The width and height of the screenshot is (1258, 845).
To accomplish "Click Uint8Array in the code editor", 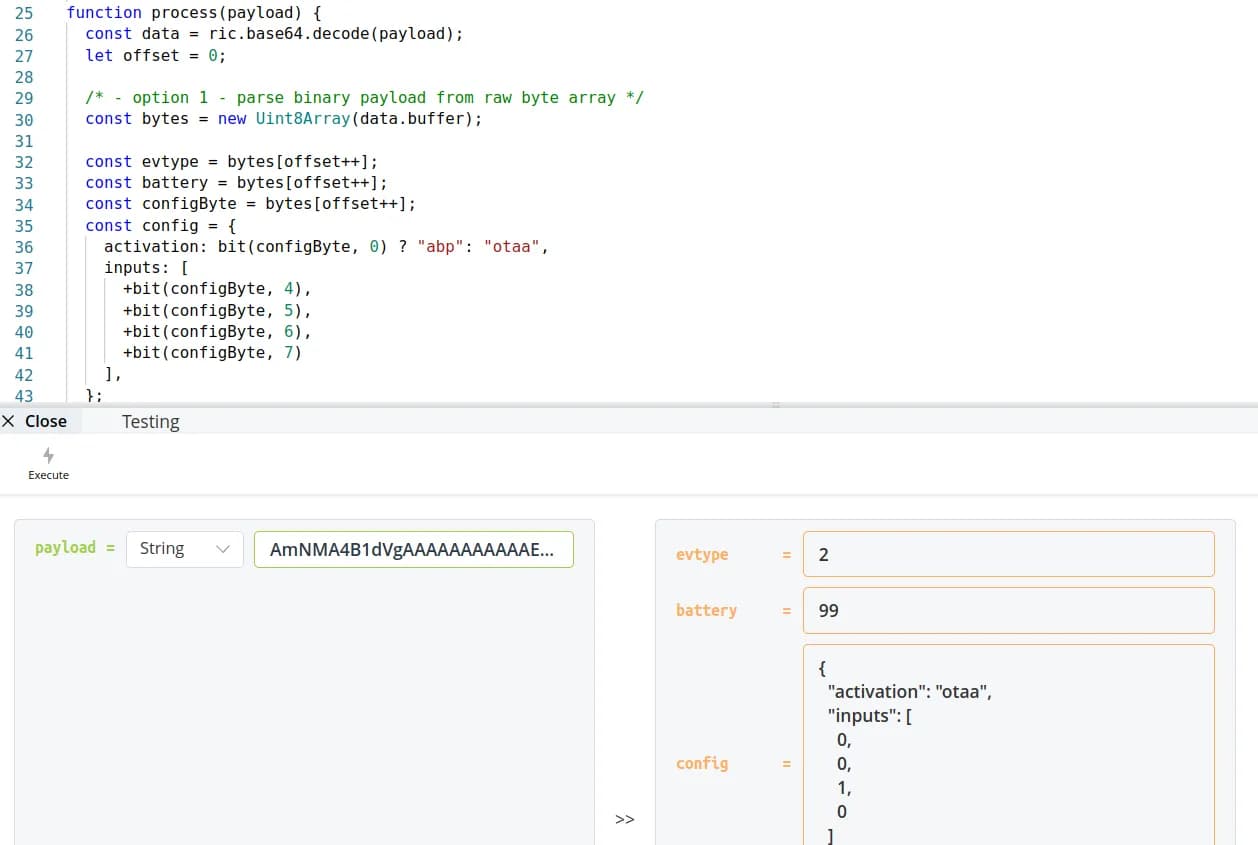I will click(303, 119).
